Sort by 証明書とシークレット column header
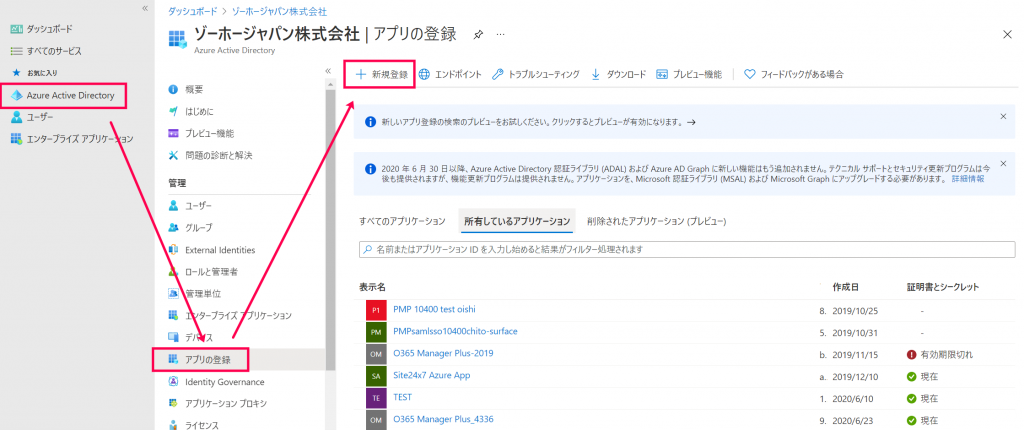Viewport: 1024px width, 430px height. tap(942, 287)
